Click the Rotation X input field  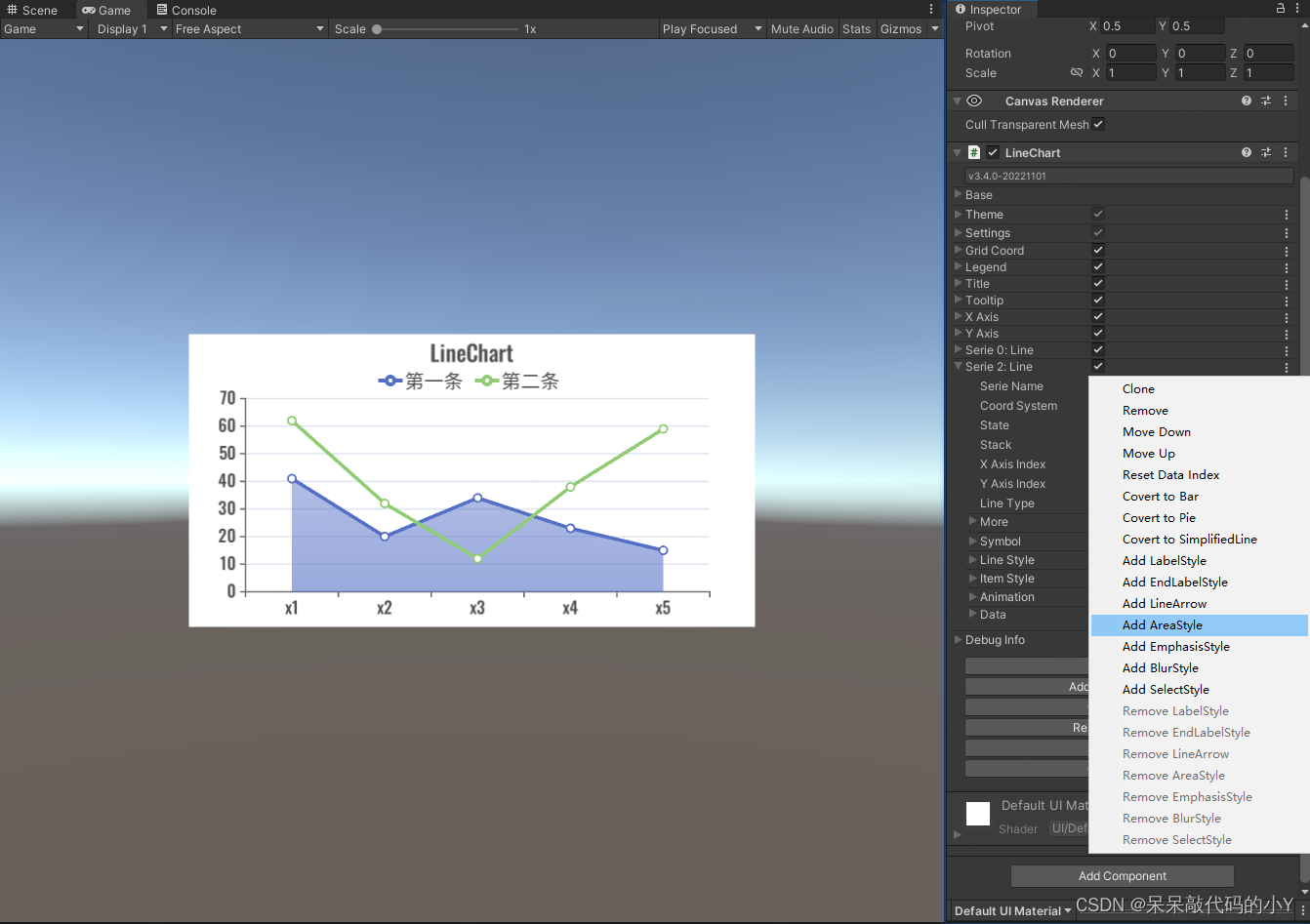point(1129,54)
